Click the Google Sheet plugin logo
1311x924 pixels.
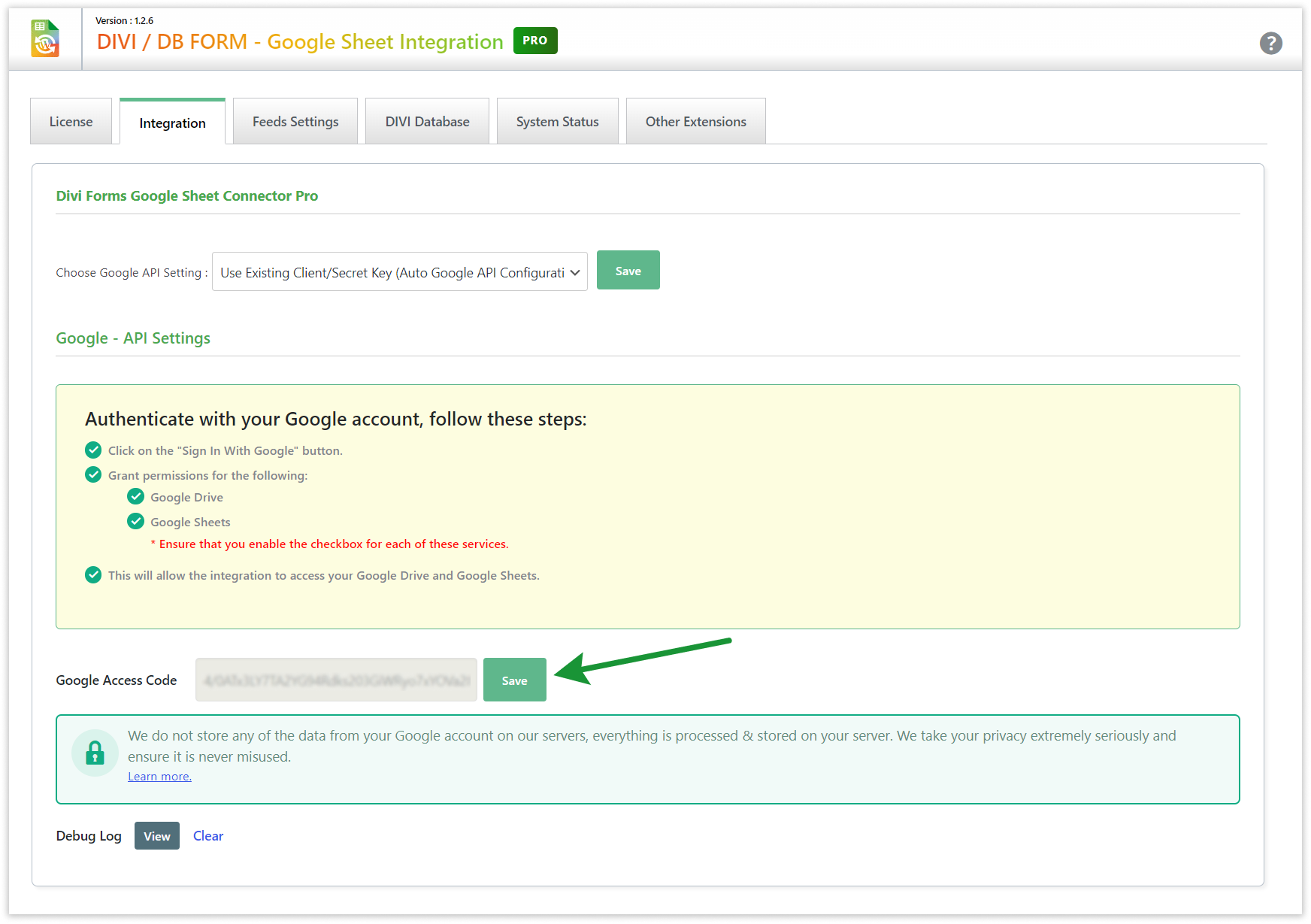[45, 39]
